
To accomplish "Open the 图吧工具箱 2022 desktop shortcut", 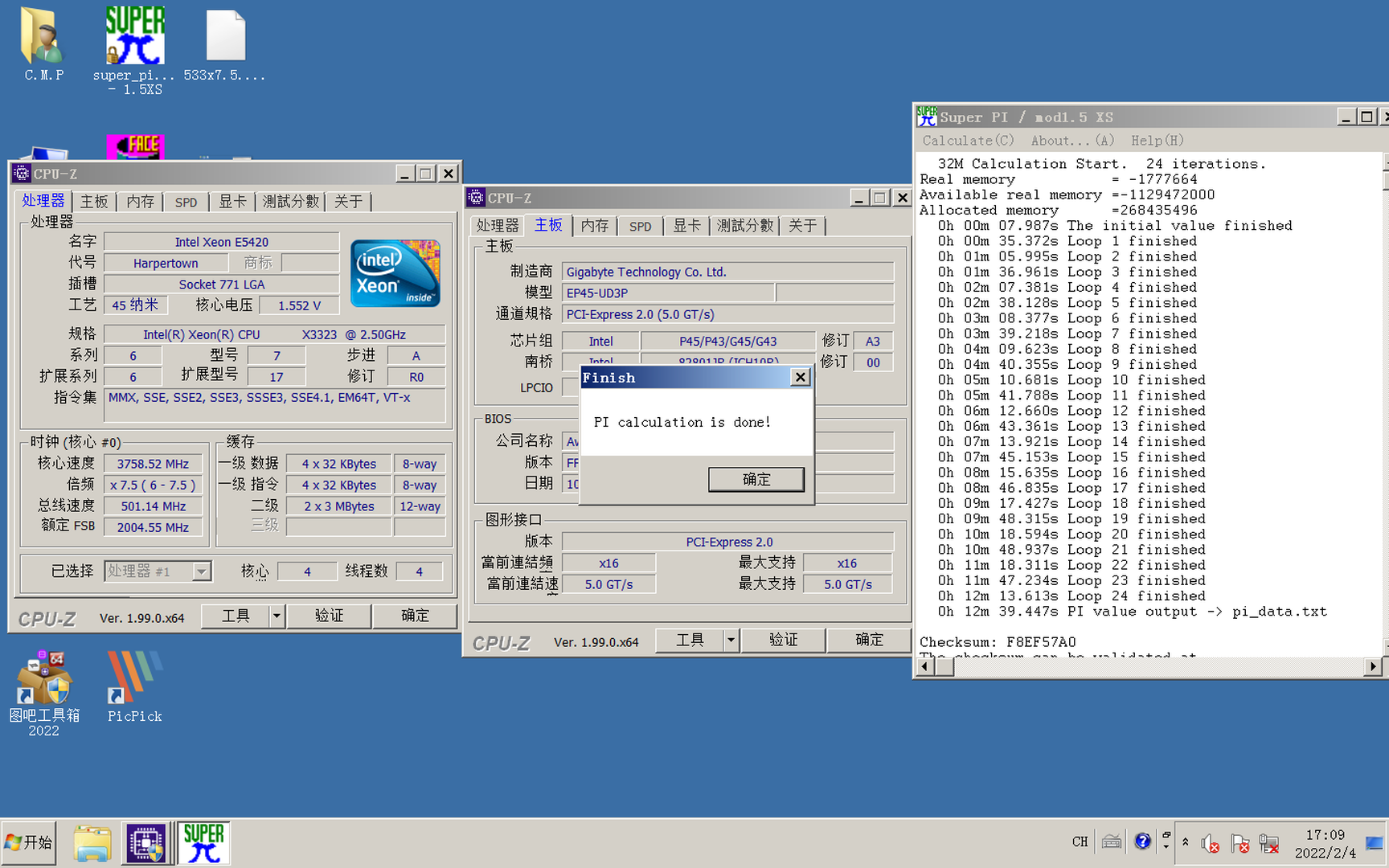I will (x=44, y=695).
